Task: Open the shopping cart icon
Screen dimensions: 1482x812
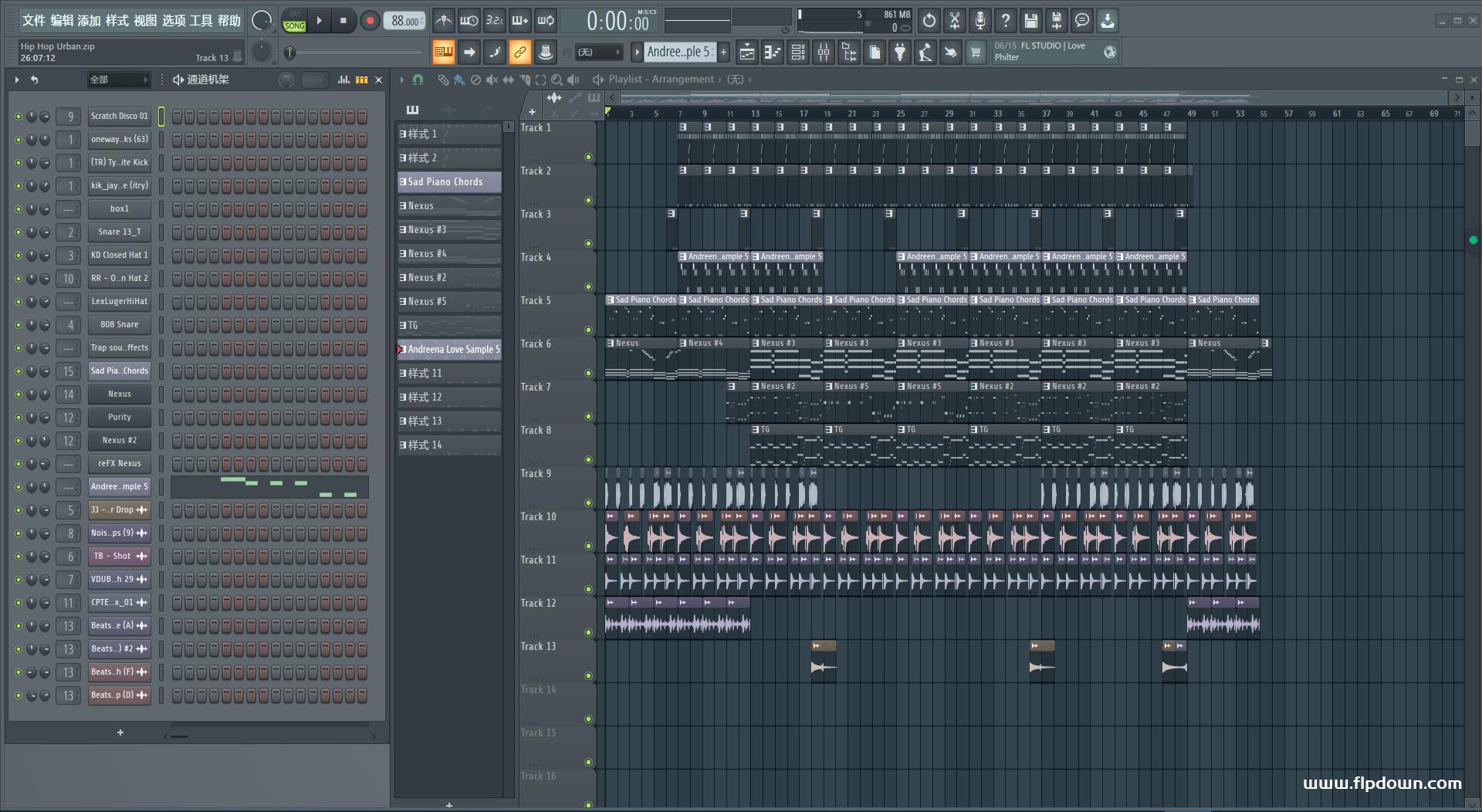Action: (x=976, y=52)
